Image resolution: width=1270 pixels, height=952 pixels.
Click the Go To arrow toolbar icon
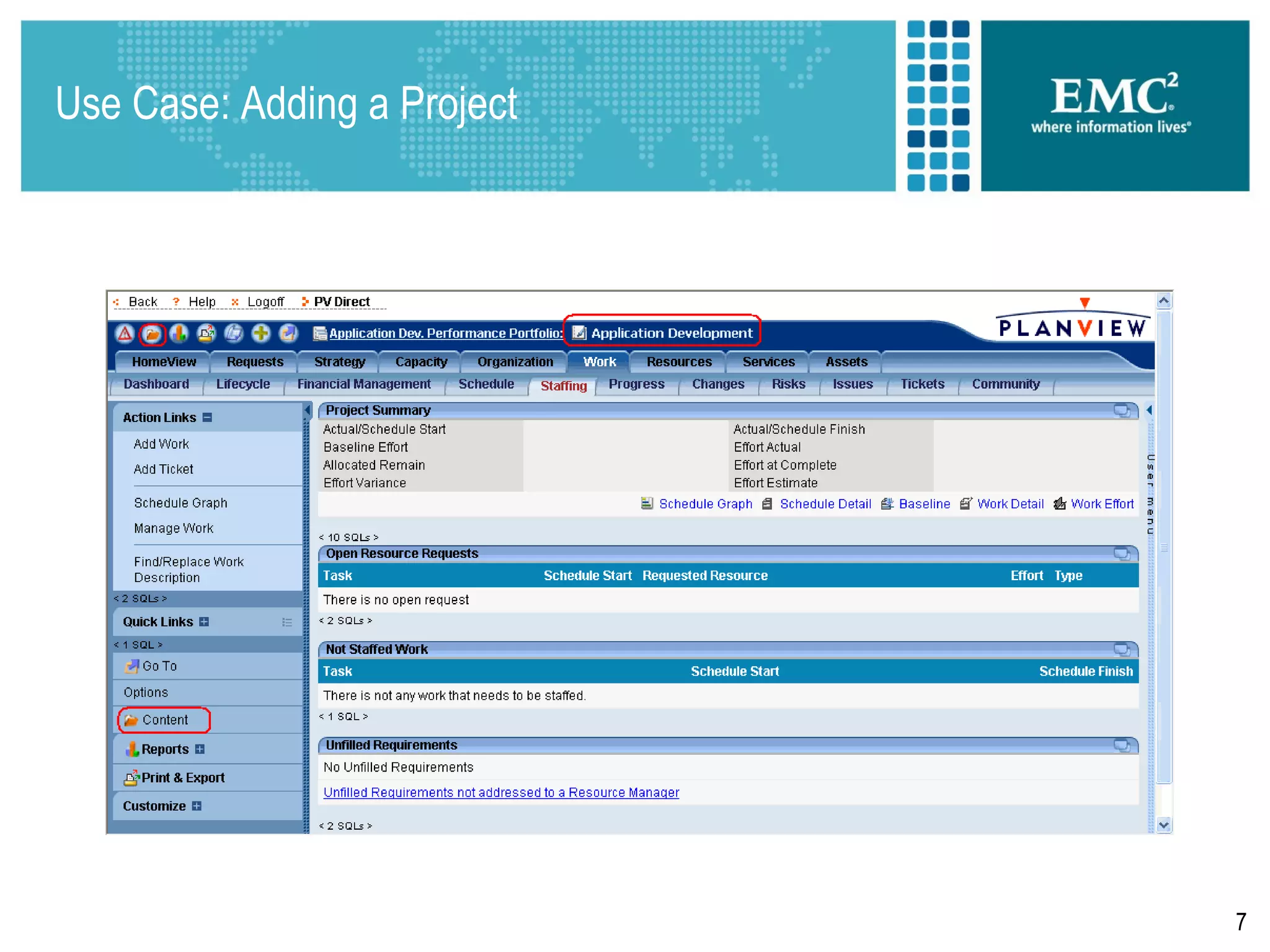(288, 334)
